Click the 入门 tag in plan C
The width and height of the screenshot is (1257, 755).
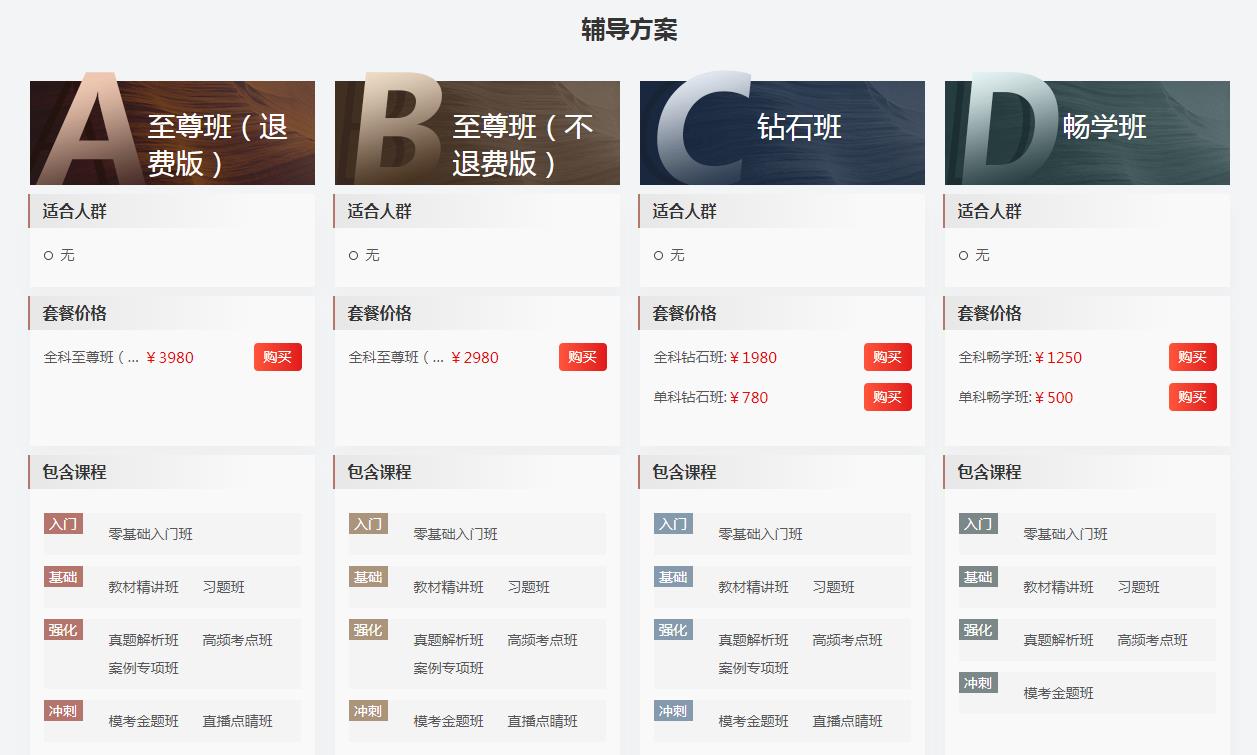tap(673, 524)
